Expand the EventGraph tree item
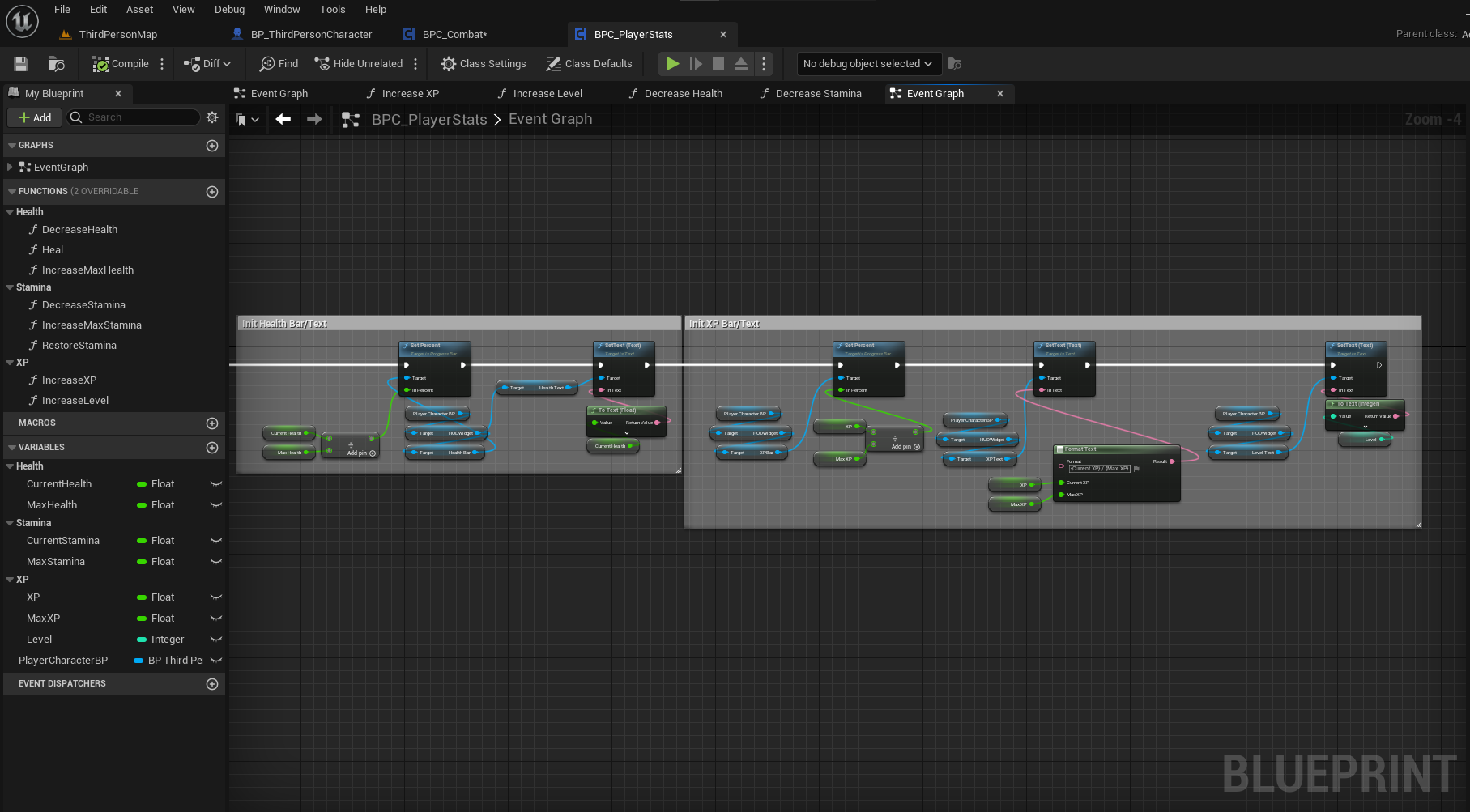Image resolution: width=1470 pixels, height=812 pixels. click(x=10, y=168)
